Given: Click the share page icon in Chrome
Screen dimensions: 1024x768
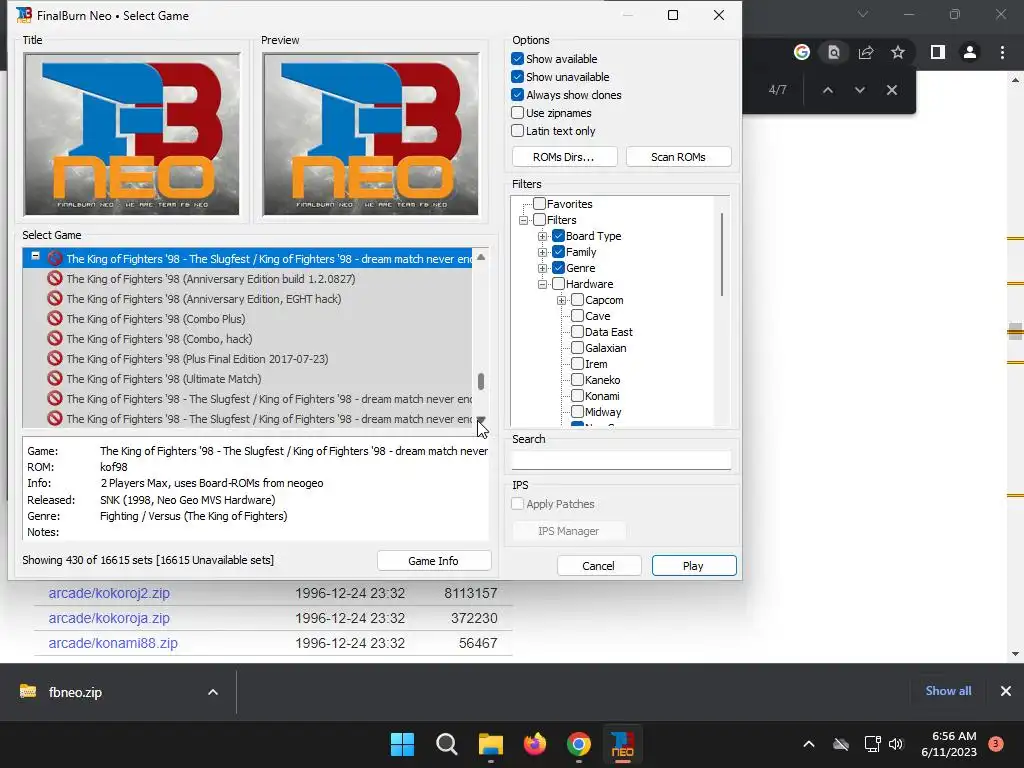Looking at the screenshot, I should point(866,52).
